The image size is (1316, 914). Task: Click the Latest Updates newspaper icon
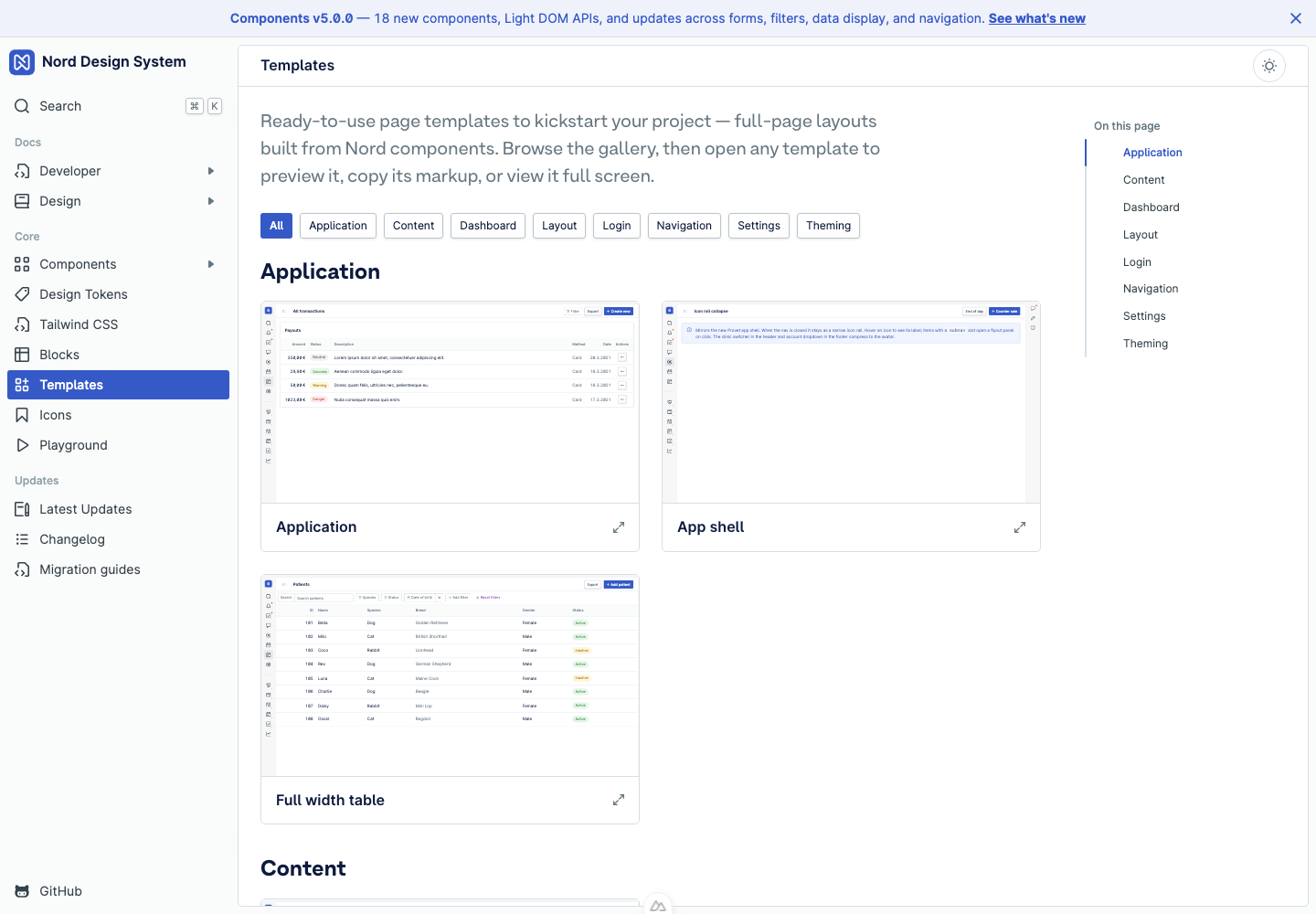click(x=22, y=509)
